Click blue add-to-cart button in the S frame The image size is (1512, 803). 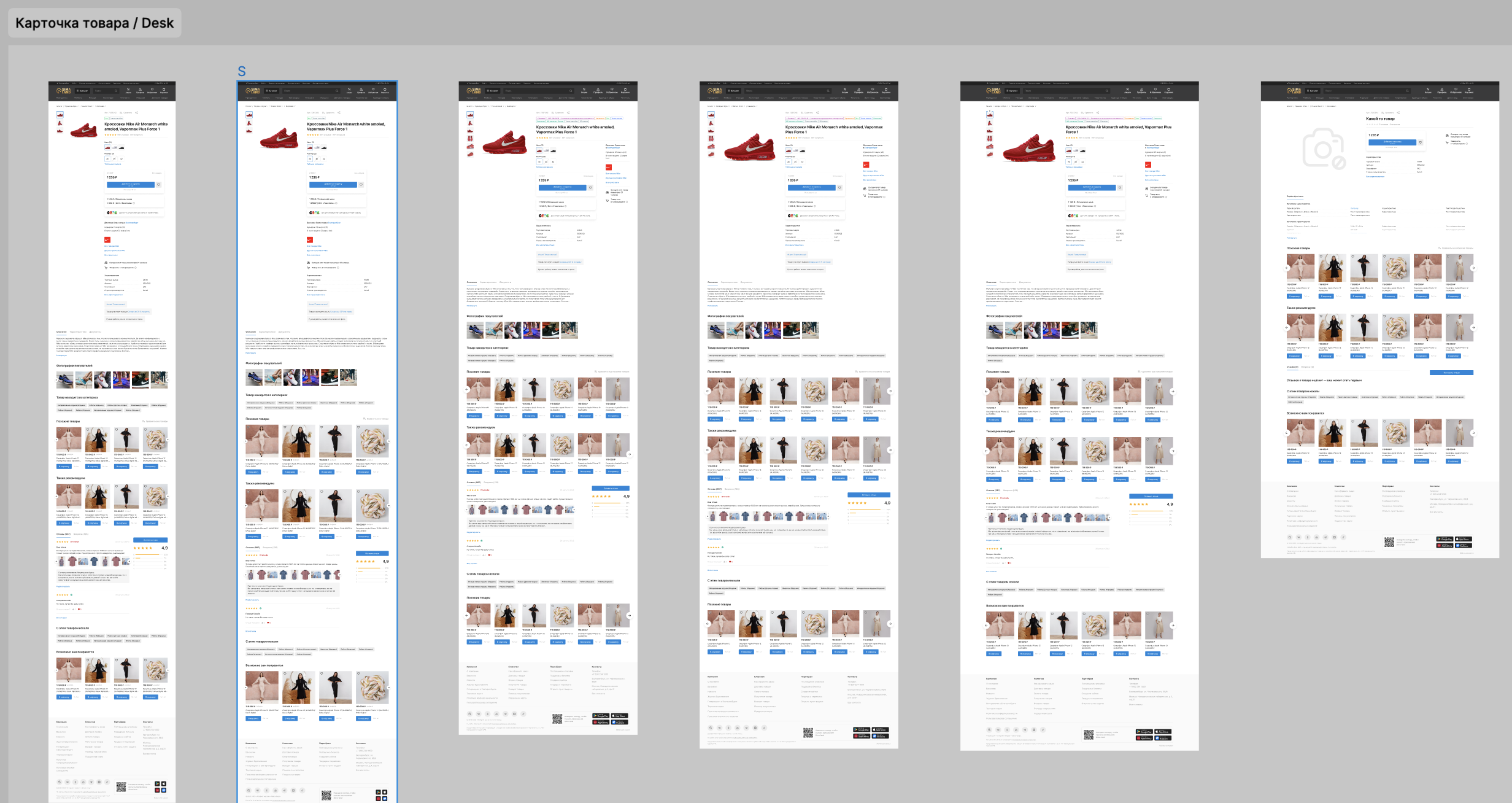click(333, 184)
